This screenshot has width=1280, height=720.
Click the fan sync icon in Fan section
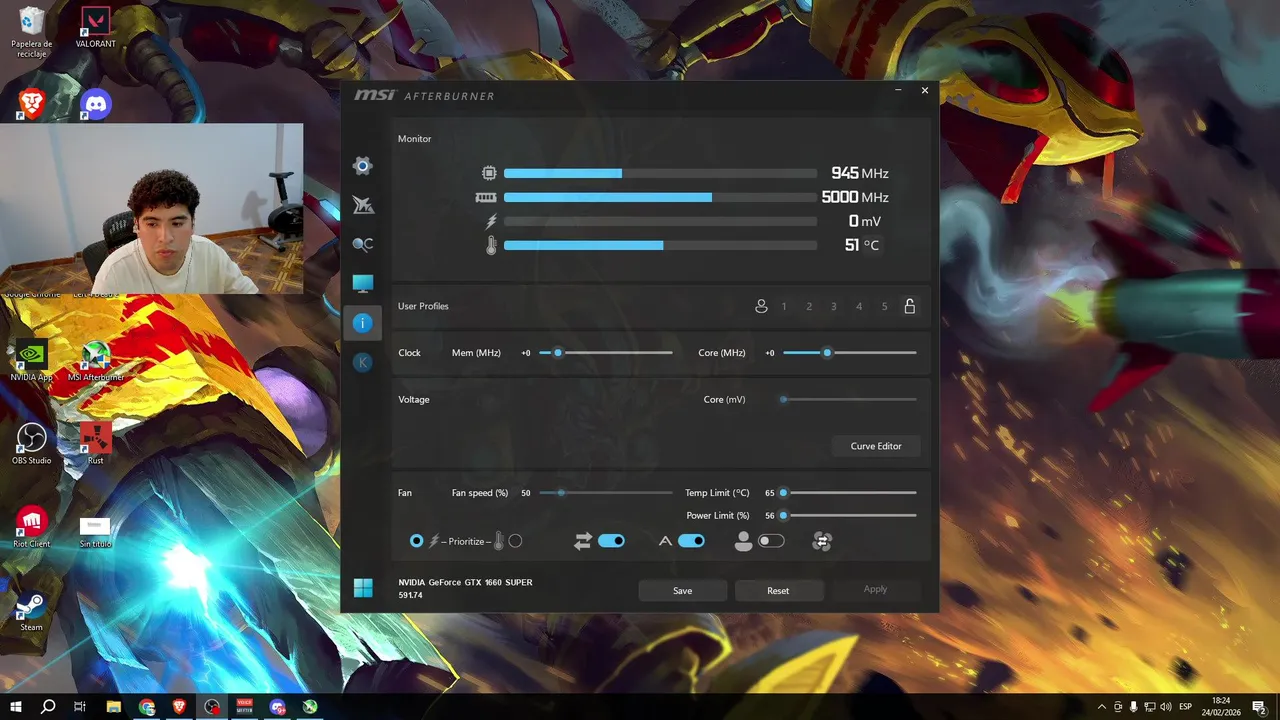click(x=822, y=541)
